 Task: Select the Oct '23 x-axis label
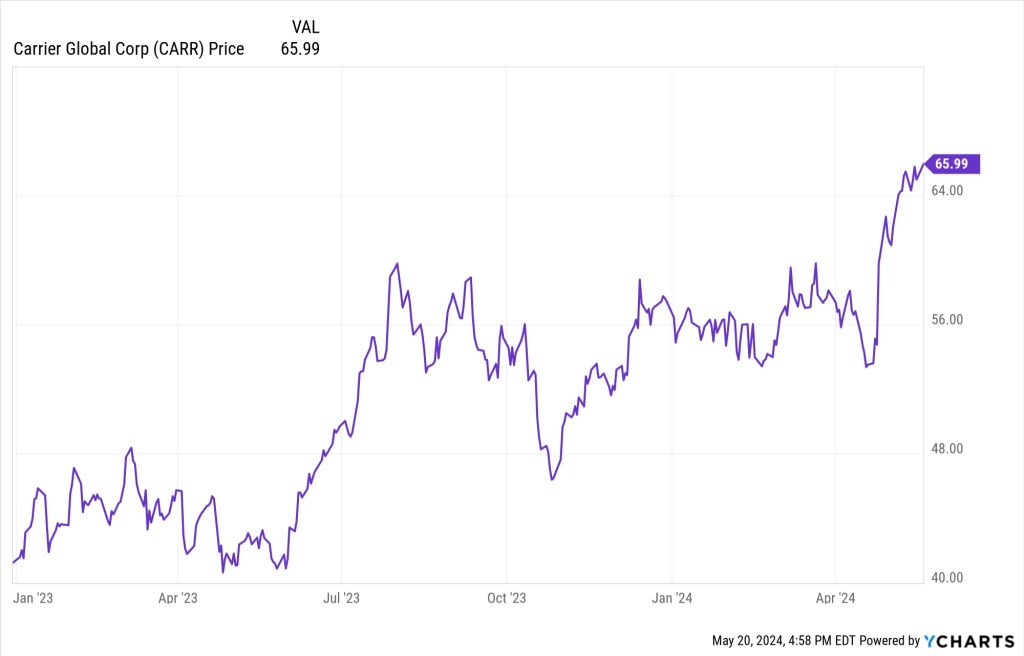click(506, 598)
